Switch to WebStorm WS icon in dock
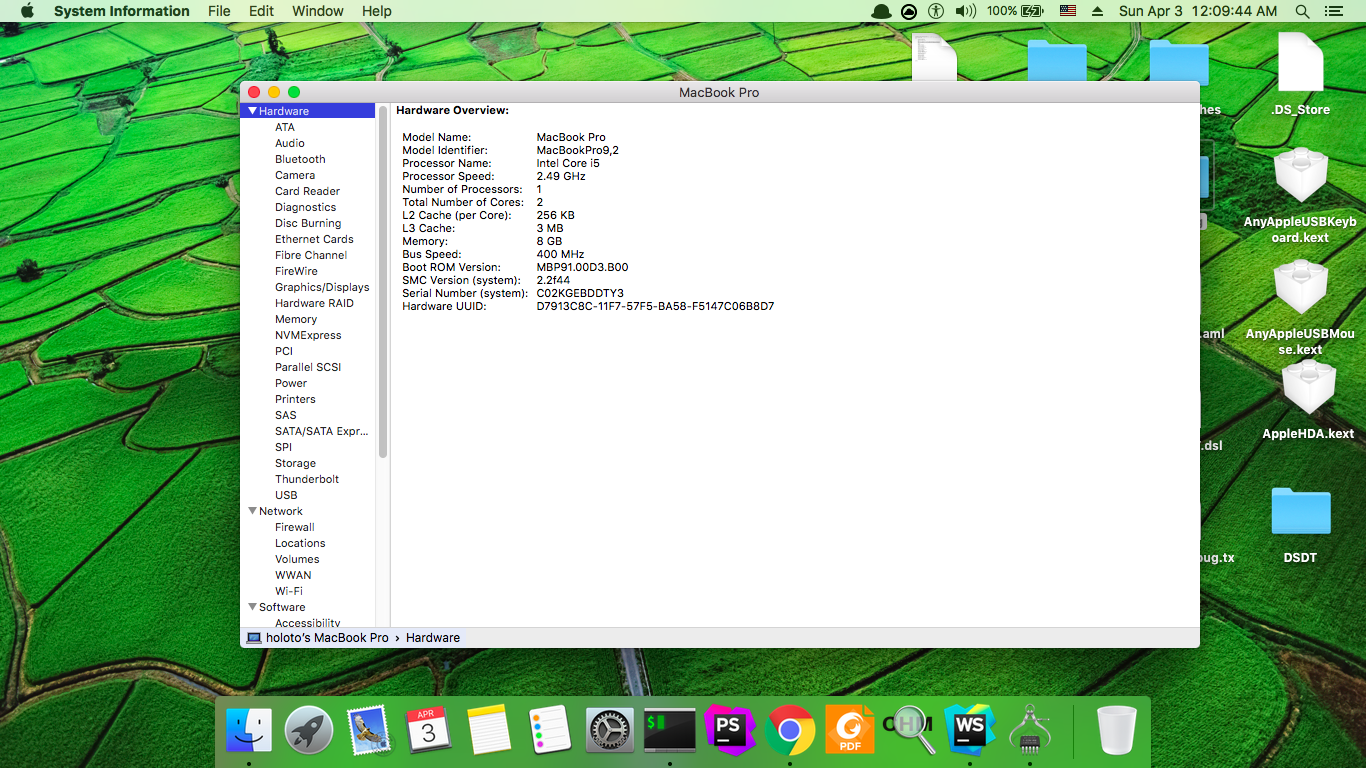The width and height of the screenshot is (1366, 768). click(x=970, y=730)
